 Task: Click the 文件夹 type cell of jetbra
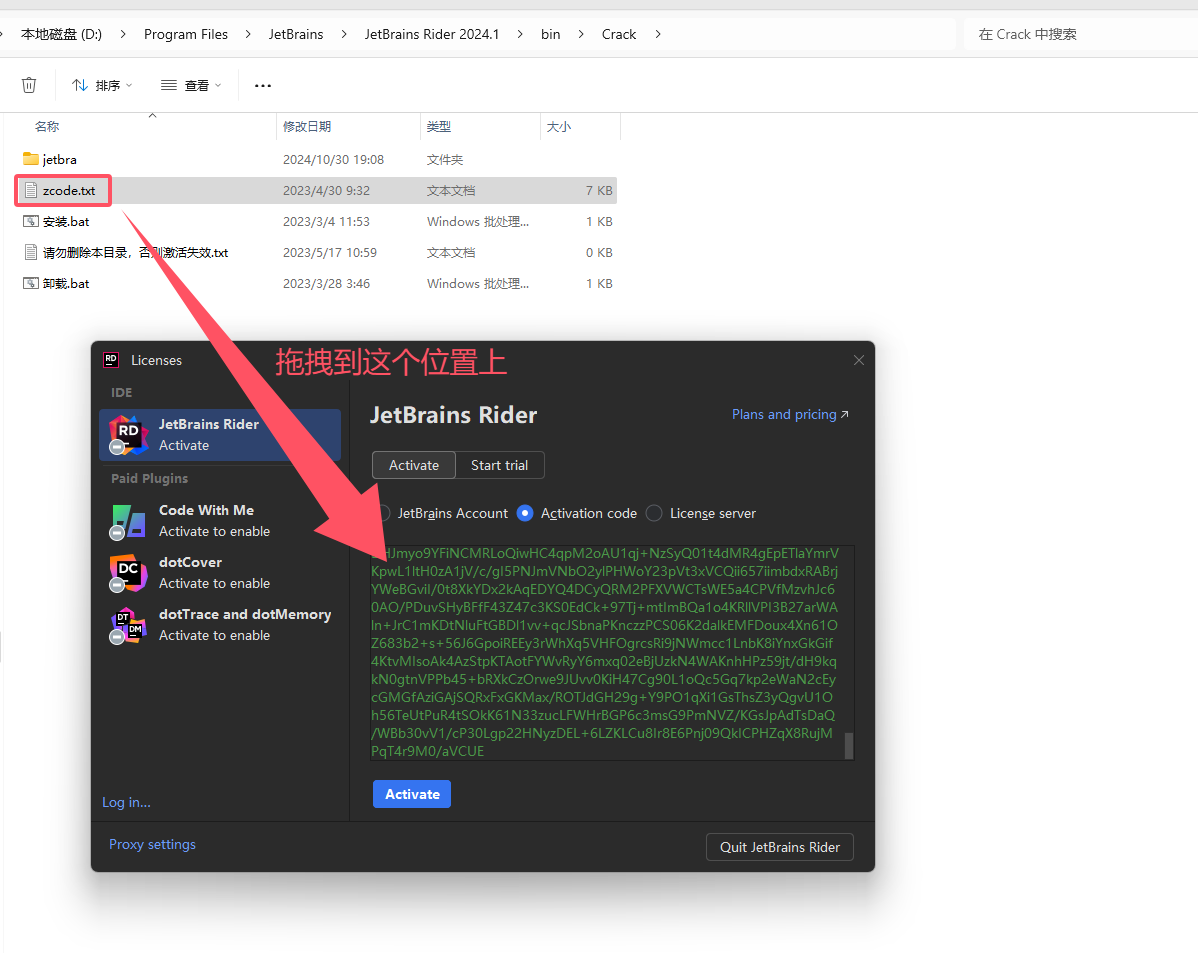445,159
